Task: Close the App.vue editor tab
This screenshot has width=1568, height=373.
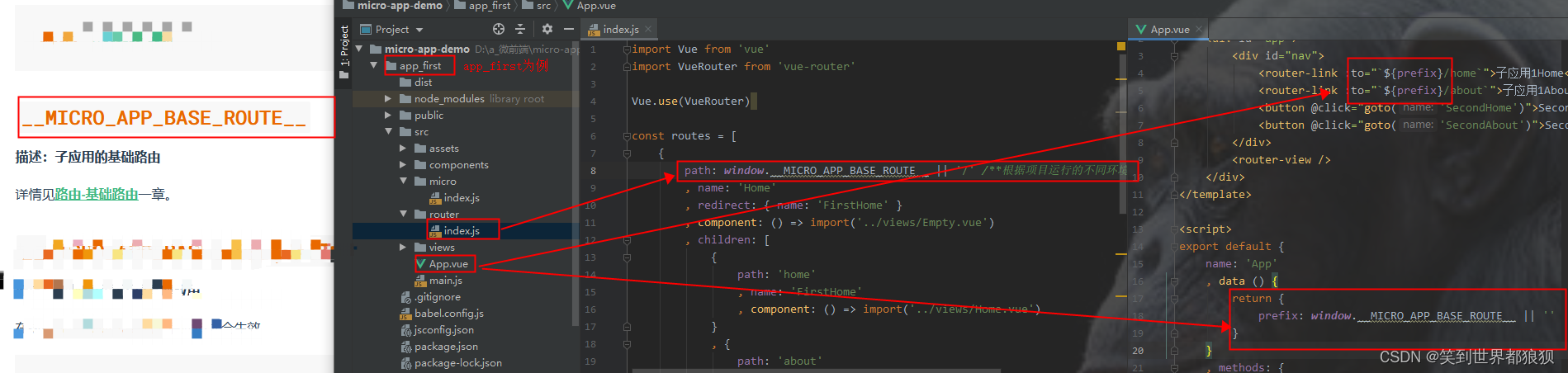Action: (x=1199, y=29)
